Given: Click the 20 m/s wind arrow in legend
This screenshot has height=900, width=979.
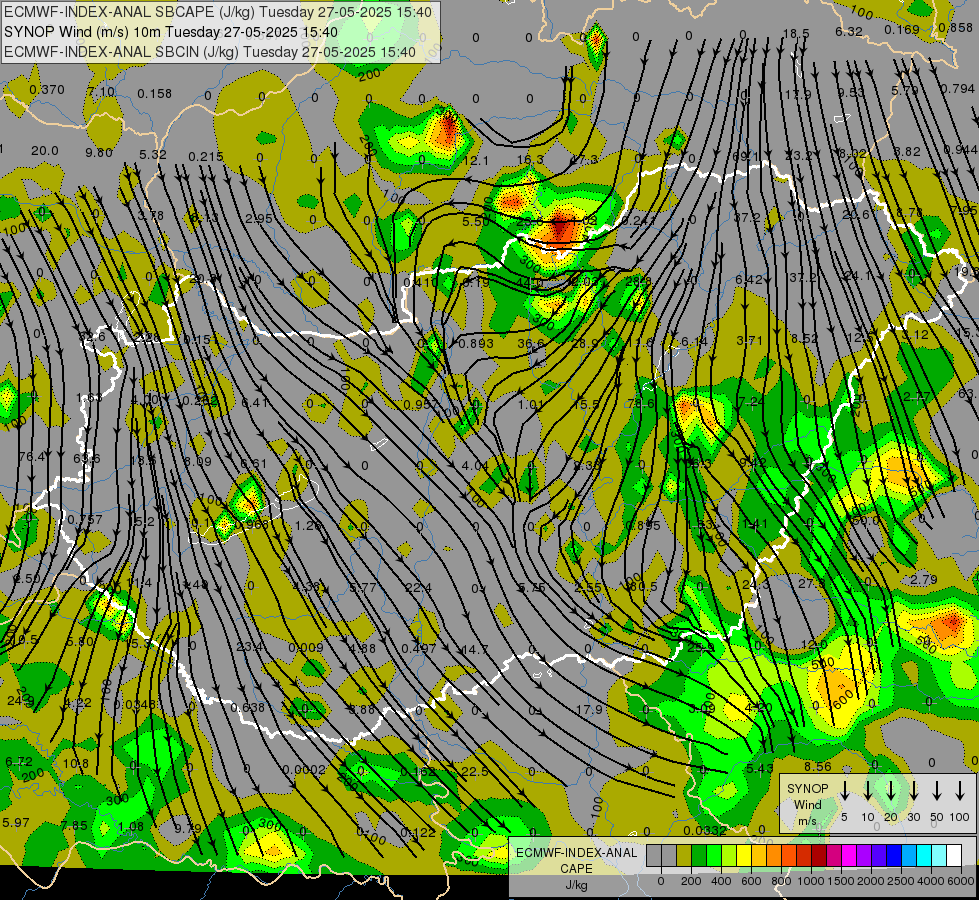Looking at the screenshot, I should click(x=890, y=791).
